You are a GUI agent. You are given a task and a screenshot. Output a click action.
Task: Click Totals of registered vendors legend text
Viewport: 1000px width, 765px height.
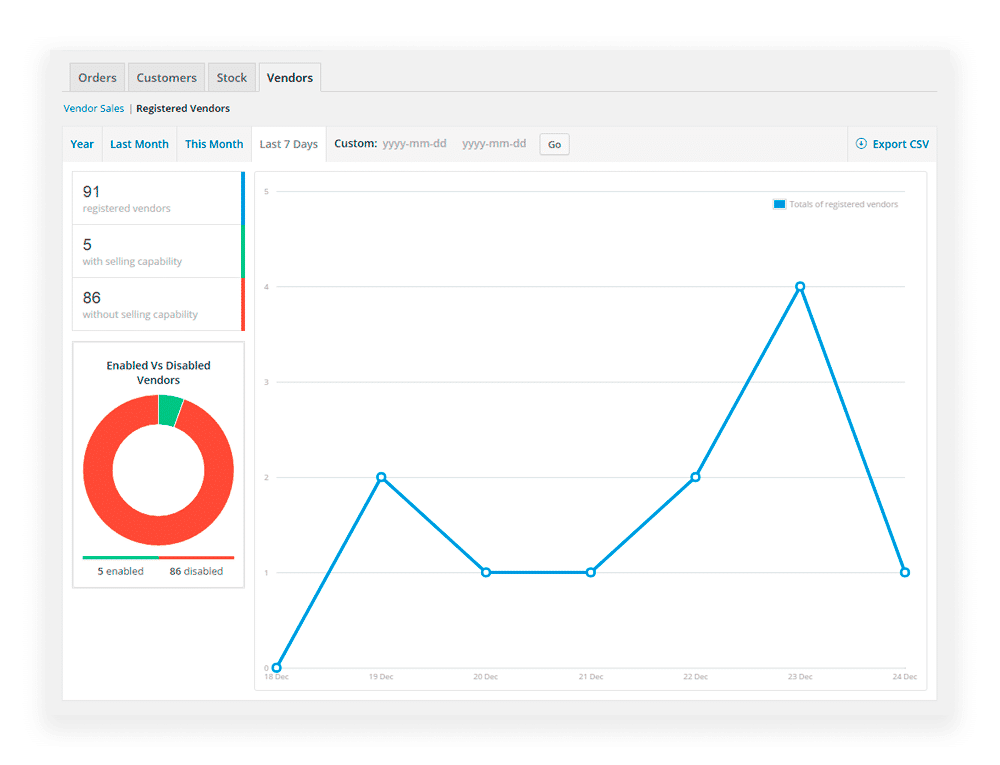click(x=843, y=204)
